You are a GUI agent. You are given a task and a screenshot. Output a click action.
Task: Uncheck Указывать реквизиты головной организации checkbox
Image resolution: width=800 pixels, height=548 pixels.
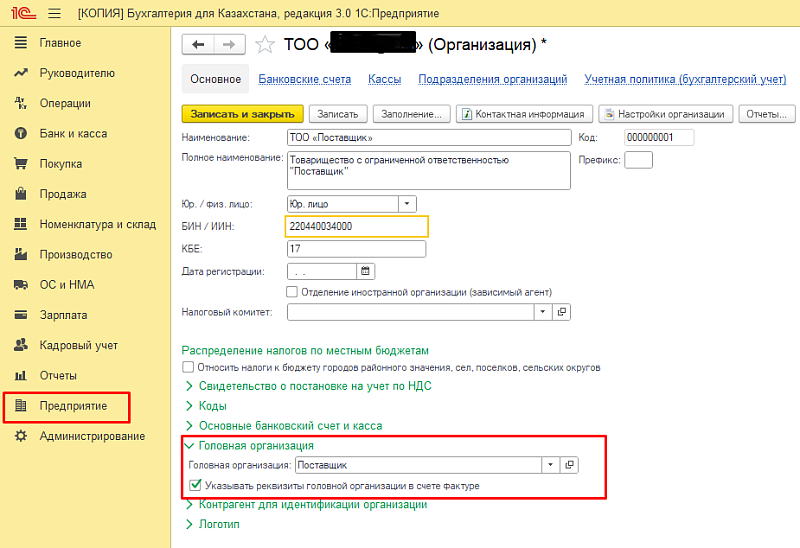pos(195,485)
